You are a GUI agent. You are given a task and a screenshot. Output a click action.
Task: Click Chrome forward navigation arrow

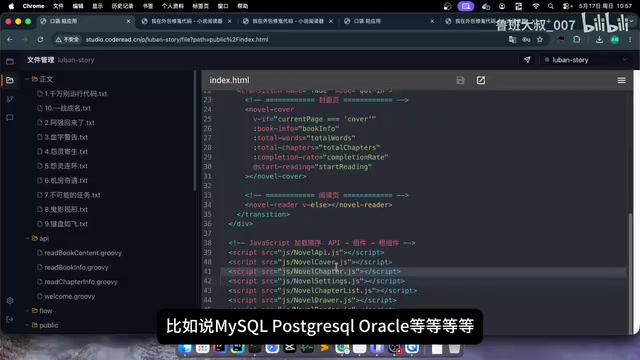[x=25, y=40]
